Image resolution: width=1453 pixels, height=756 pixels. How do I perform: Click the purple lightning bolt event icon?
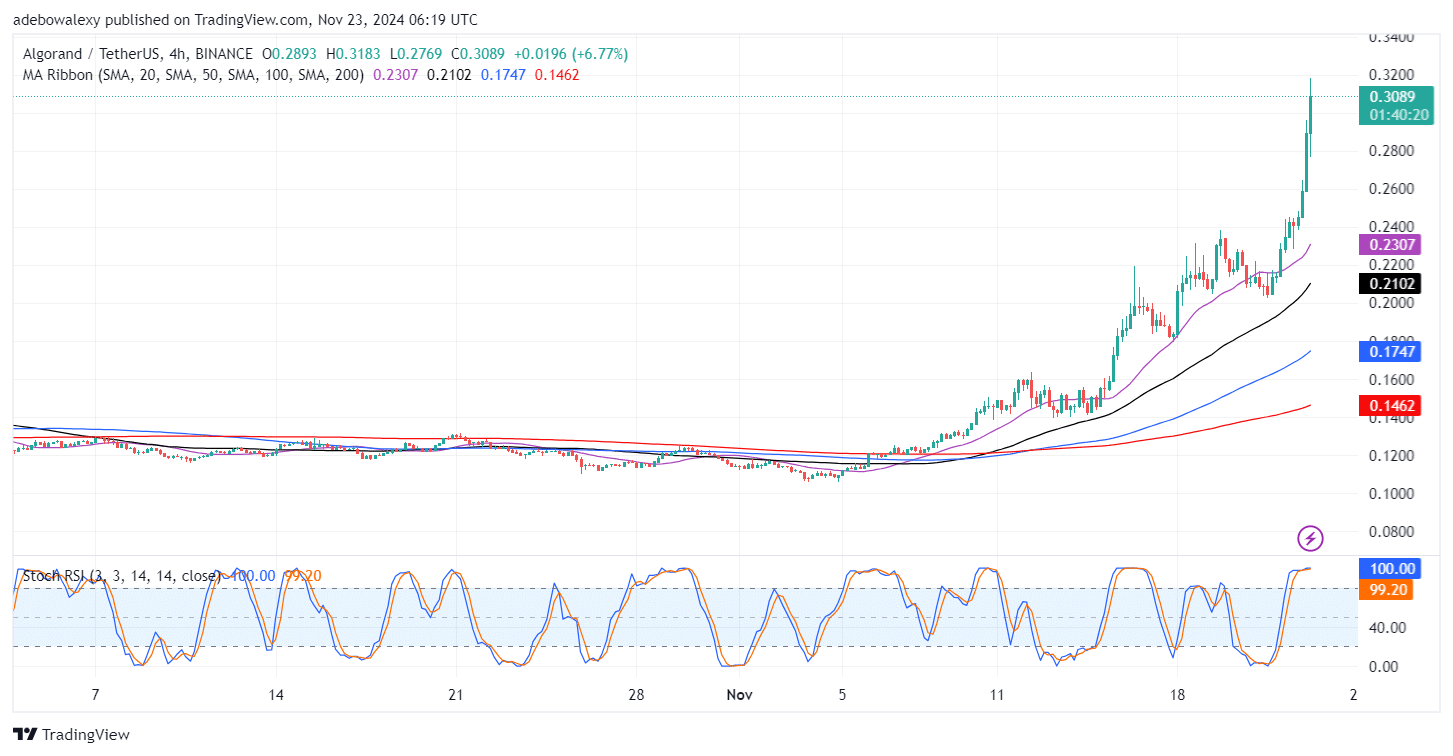(1310, 539)
